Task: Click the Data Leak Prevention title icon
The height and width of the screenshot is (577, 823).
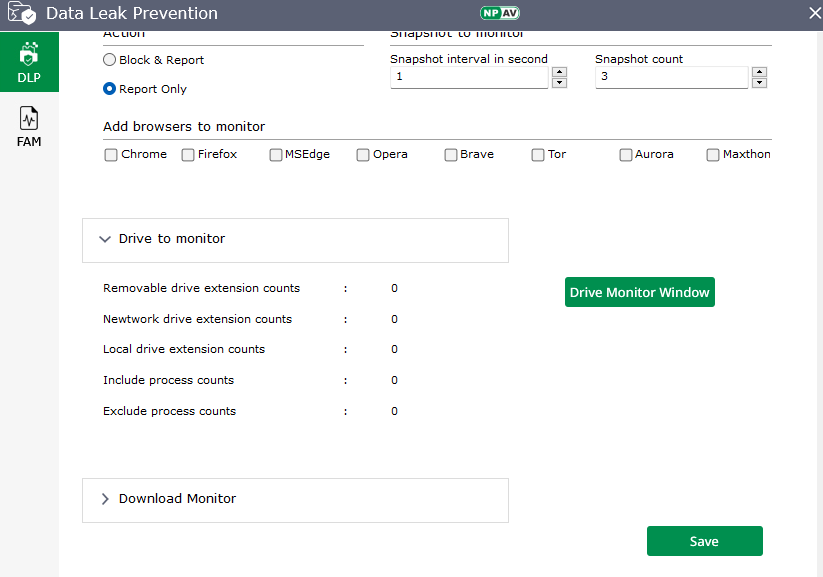Action: click(22, 14)
